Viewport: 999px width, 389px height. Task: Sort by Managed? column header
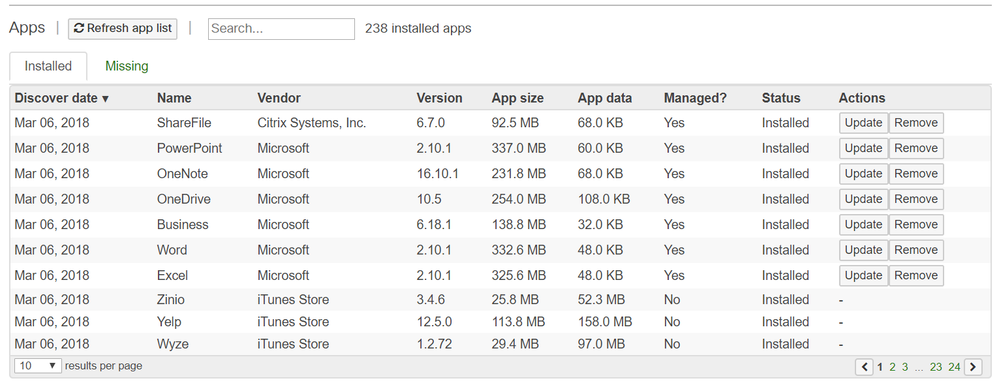pos(695,98)
